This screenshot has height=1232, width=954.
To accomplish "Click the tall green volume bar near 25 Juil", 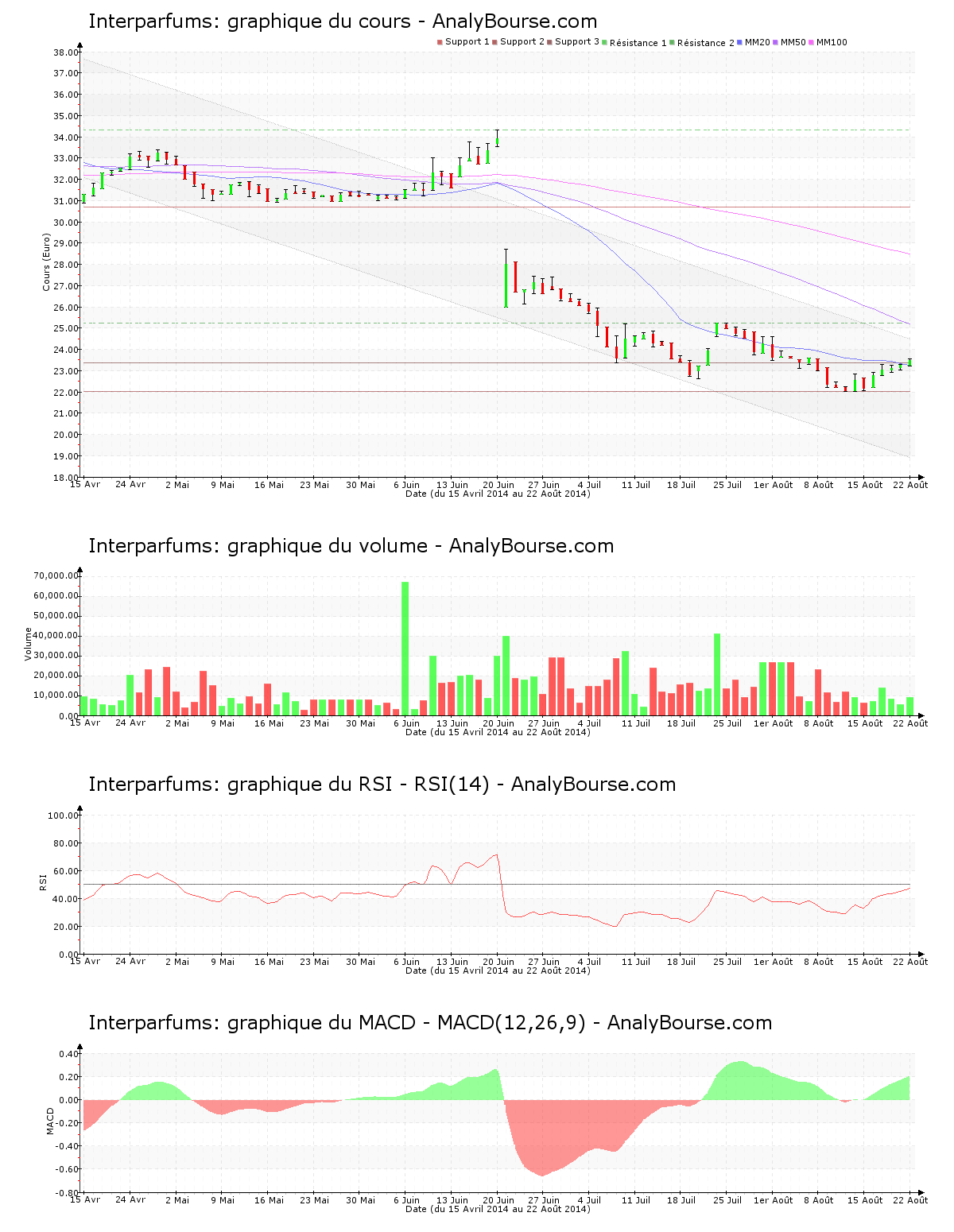I will [x=717, y=675].
